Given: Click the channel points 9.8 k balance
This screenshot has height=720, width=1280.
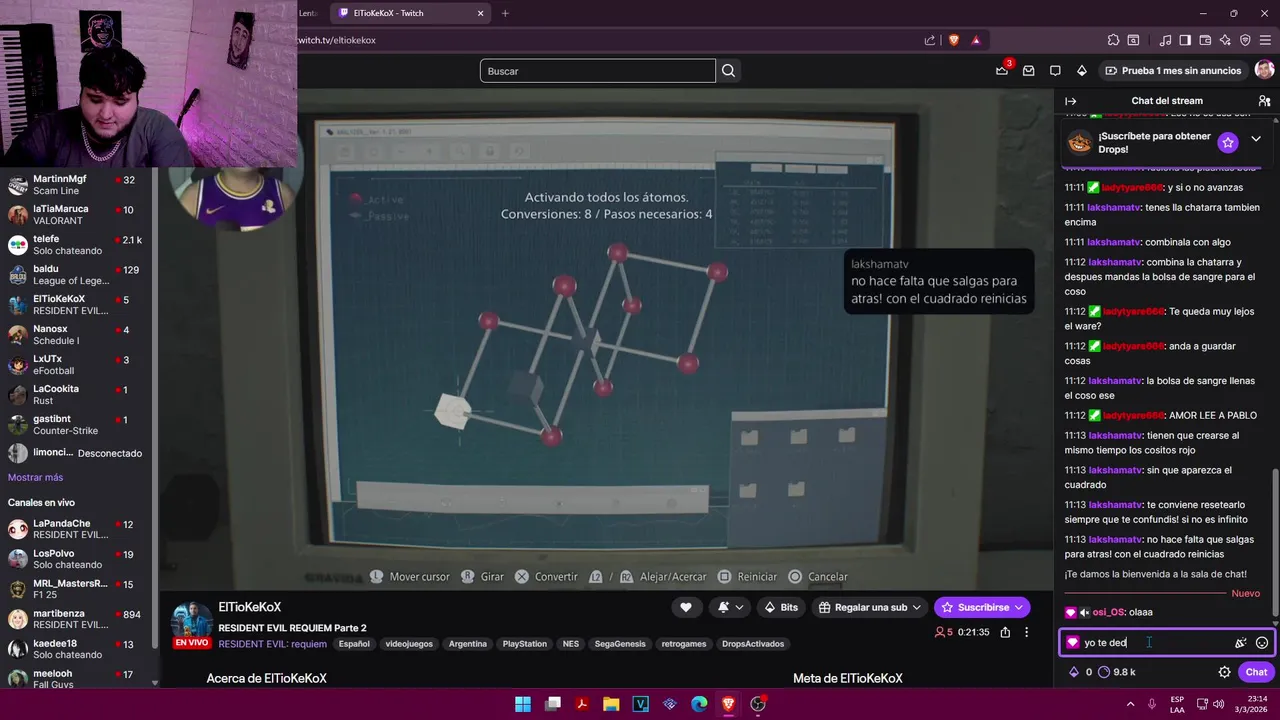Looking at the screenshot, I should 1117,672.
